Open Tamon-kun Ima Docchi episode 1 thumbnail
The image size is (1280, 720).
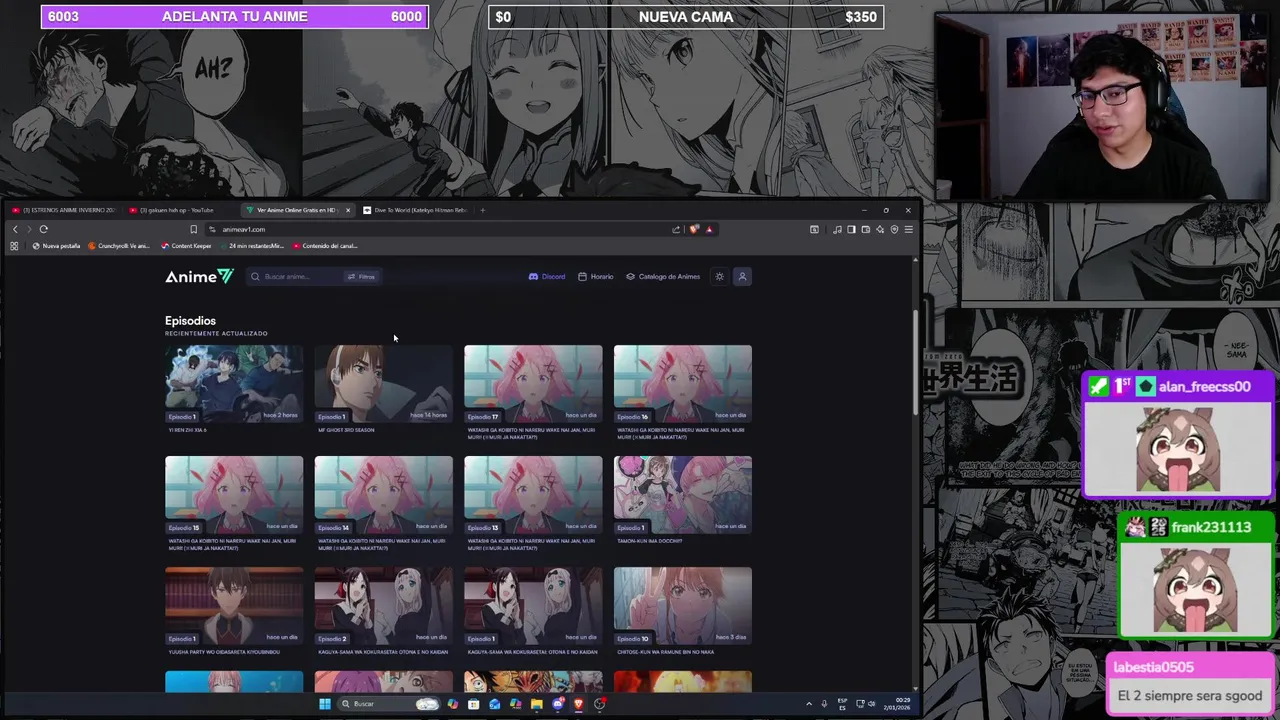tap(682, 494)
